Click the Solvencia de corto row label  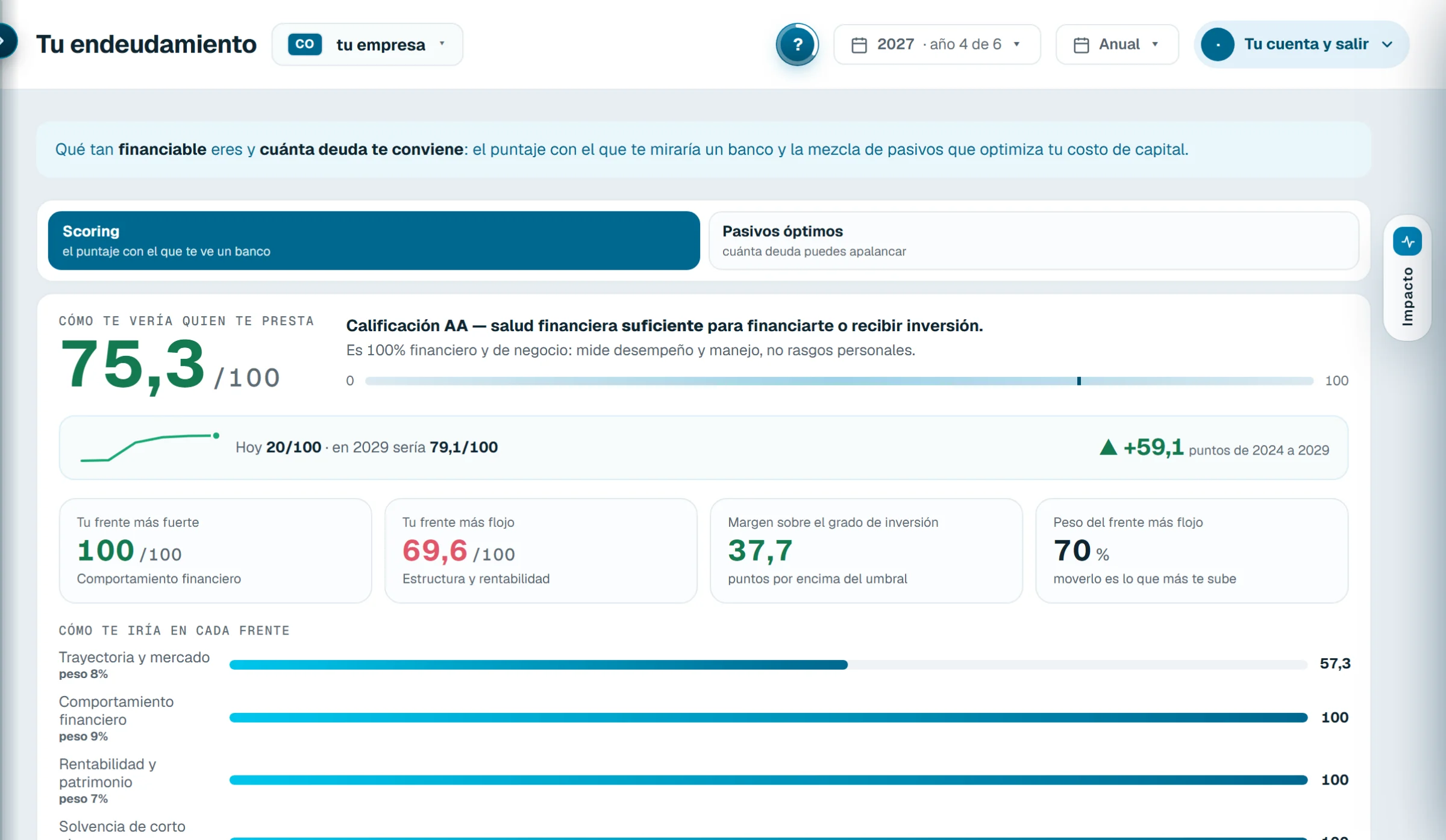click(x=122, y=827)
